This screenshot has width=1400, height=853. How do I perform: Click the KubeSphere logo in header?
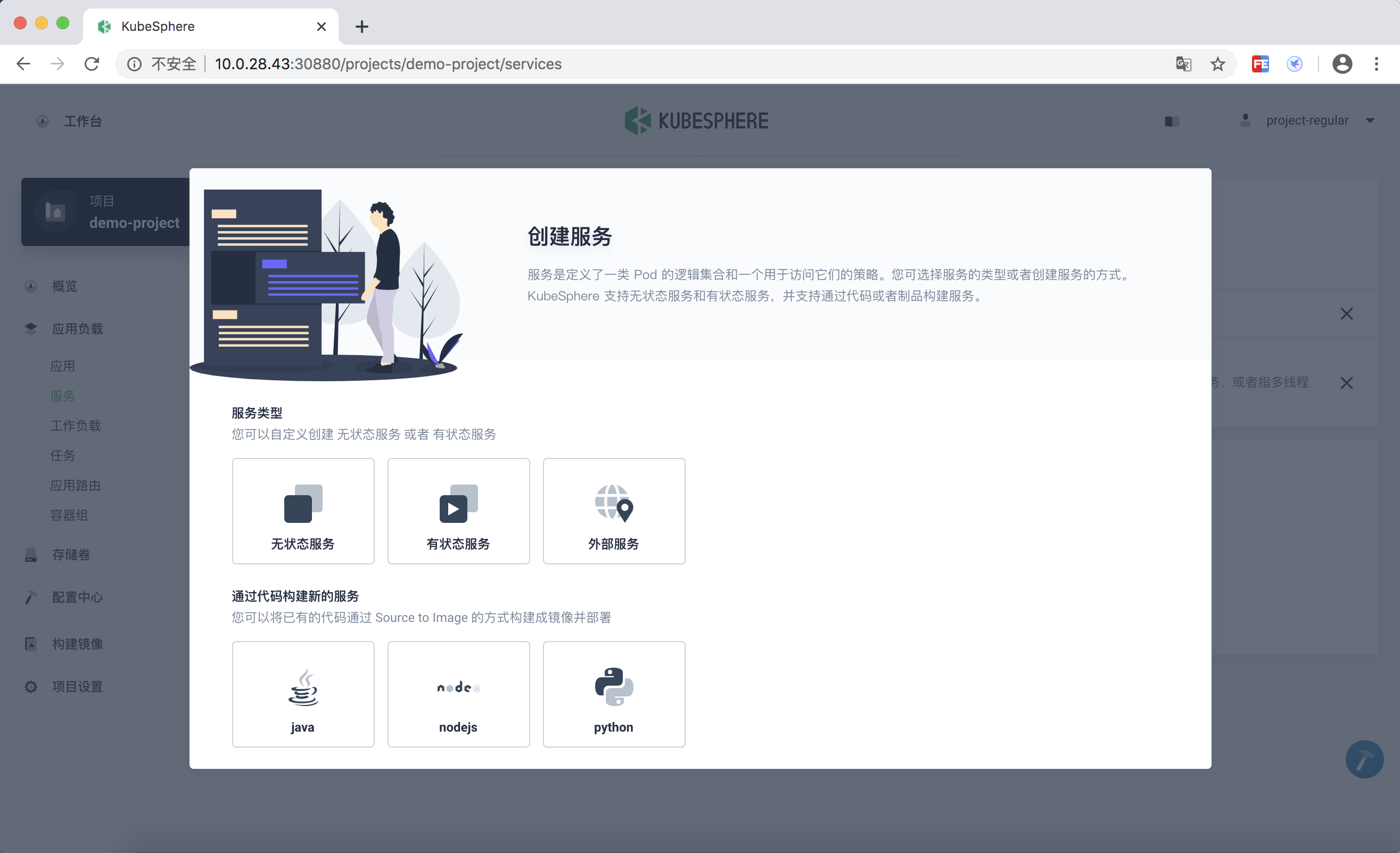tap(696, 120)
